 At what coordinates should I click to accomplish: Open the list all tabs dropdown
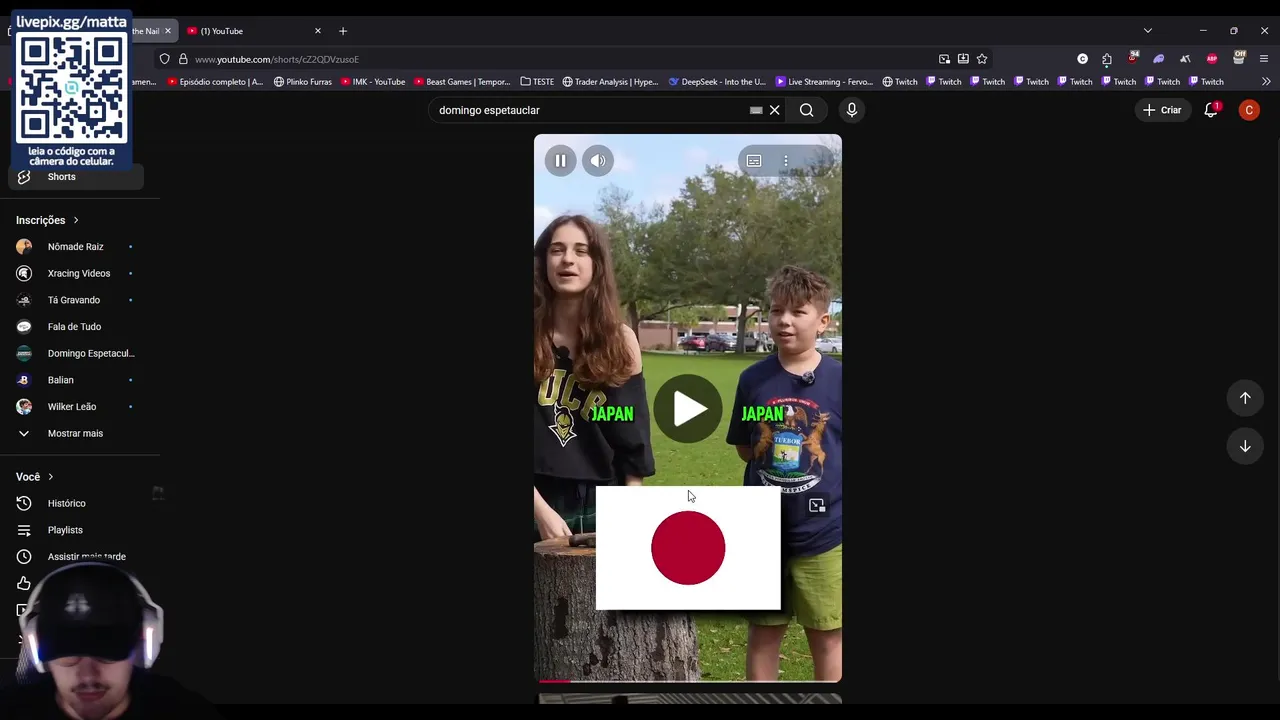pos(1148,31)
